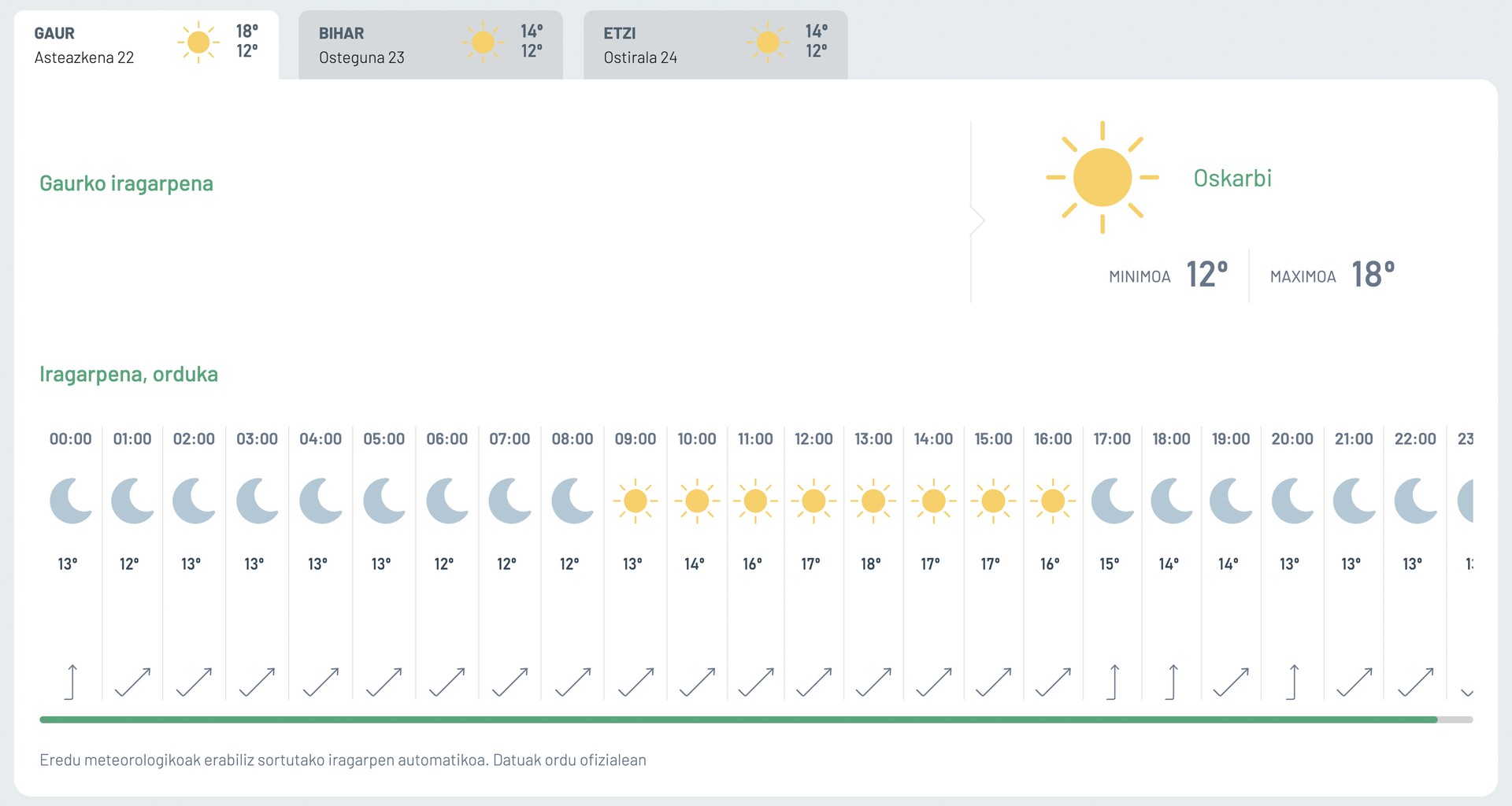
Task: Click the Oskarbi condition label
Action: (x=1232, y=178)
